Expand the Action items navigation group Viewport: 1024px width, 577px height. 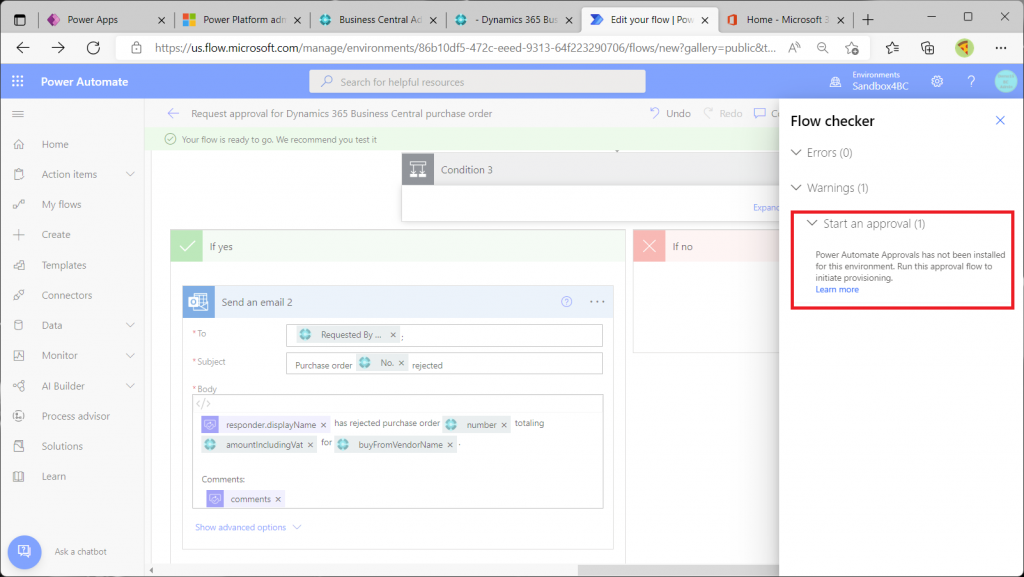pyautogui.click(x=130, y=174)
